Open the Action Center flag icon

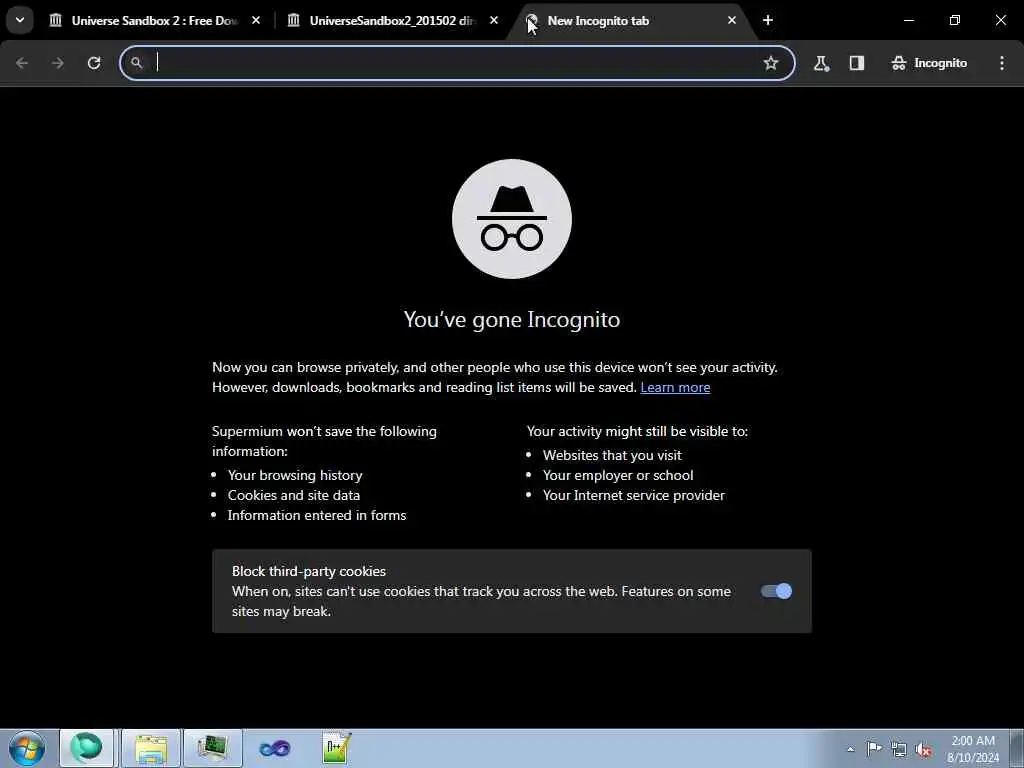pos(874,748)
